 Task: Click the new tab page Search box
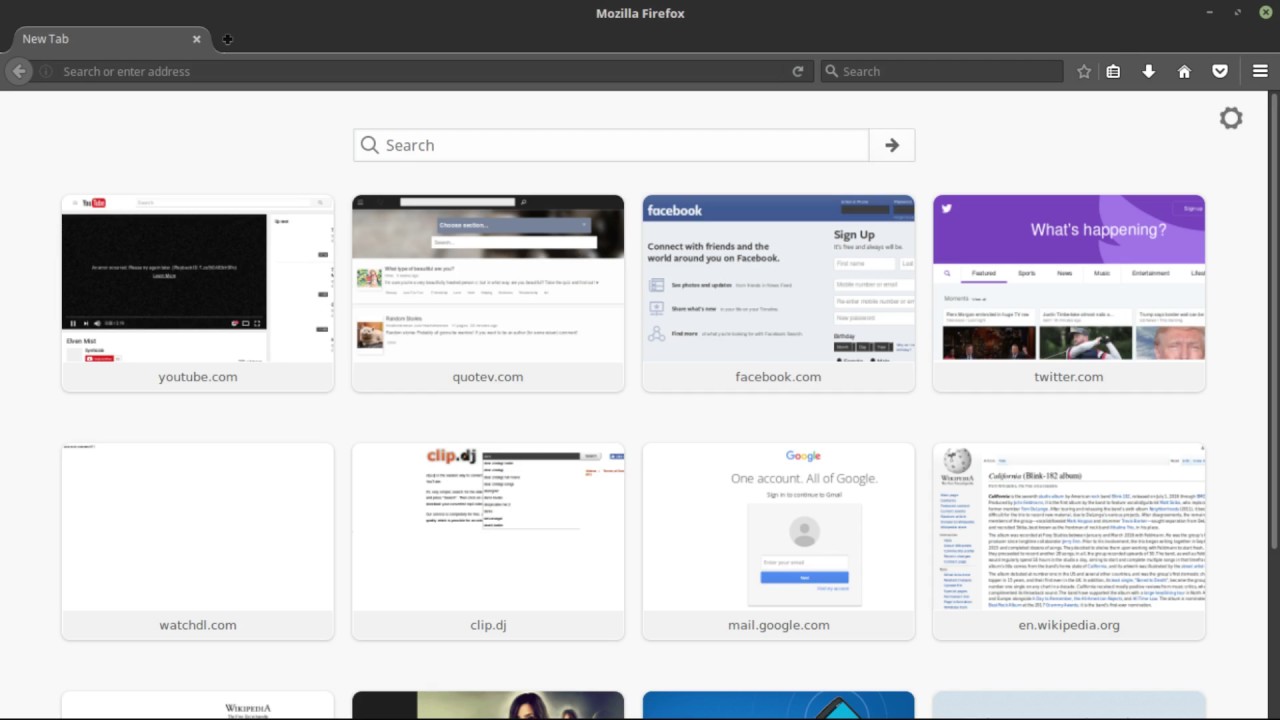point(611,145)
